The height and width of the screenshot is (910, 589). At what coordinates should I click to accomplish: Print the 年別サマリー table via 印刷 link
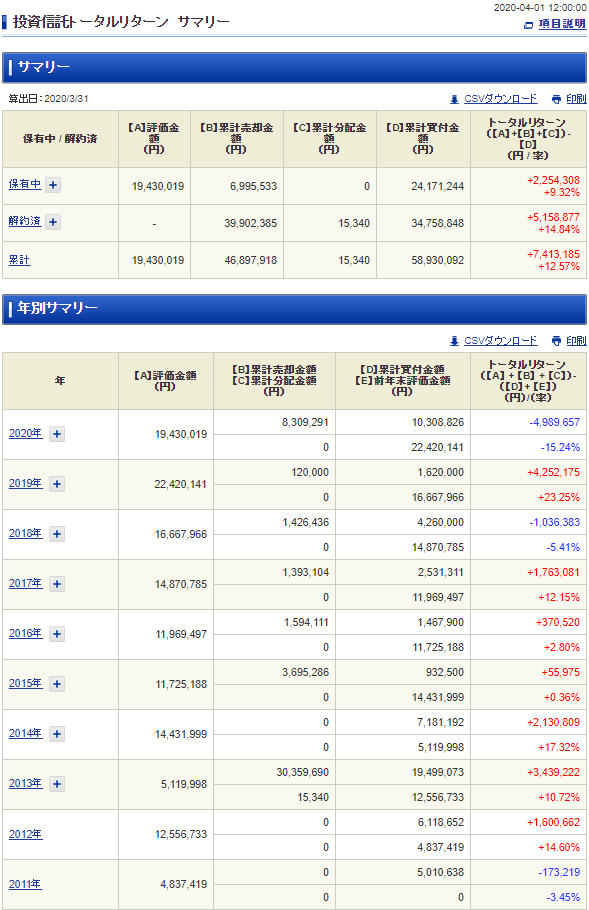576,341
